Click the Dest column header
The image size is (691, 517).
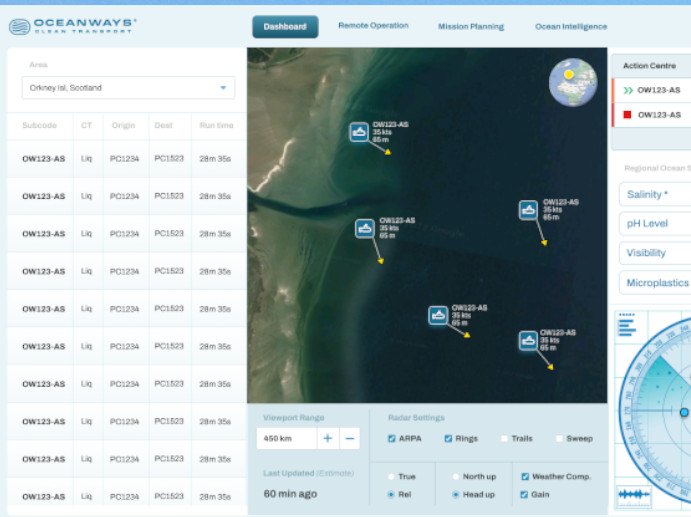(x=163, y=125)
